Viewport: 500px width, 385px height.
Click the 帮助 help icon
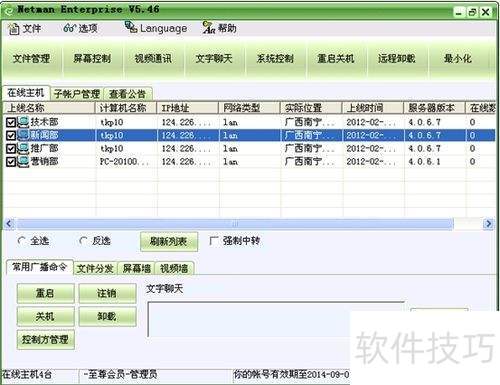[x=209, y=28]
